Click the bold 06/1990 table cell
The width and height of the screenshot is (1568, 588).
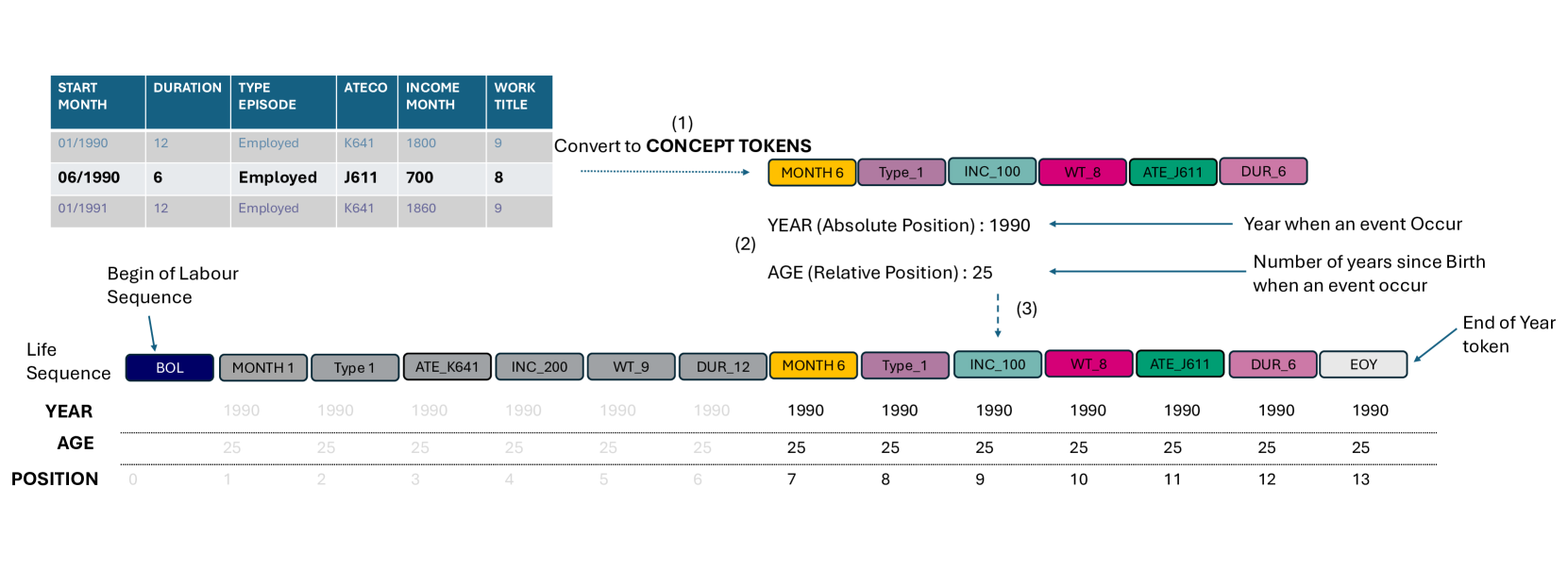click(x=89, y=177)
